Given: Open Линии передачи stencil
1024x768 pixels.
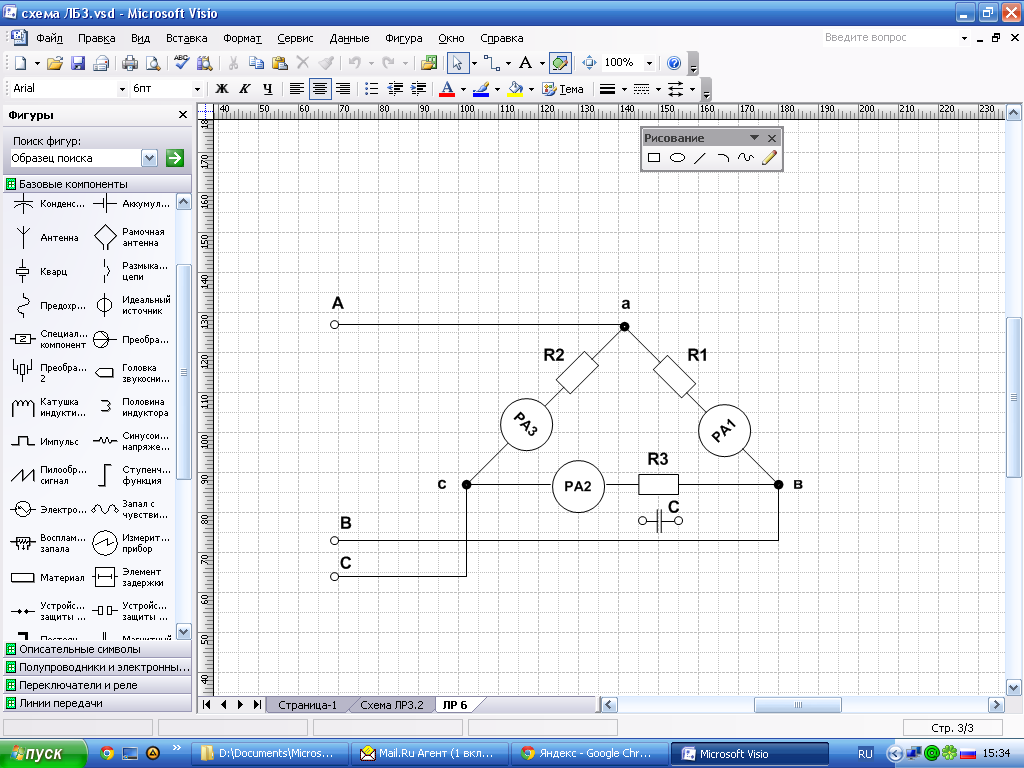Looking at the screenshot, I should coord(98,703).
